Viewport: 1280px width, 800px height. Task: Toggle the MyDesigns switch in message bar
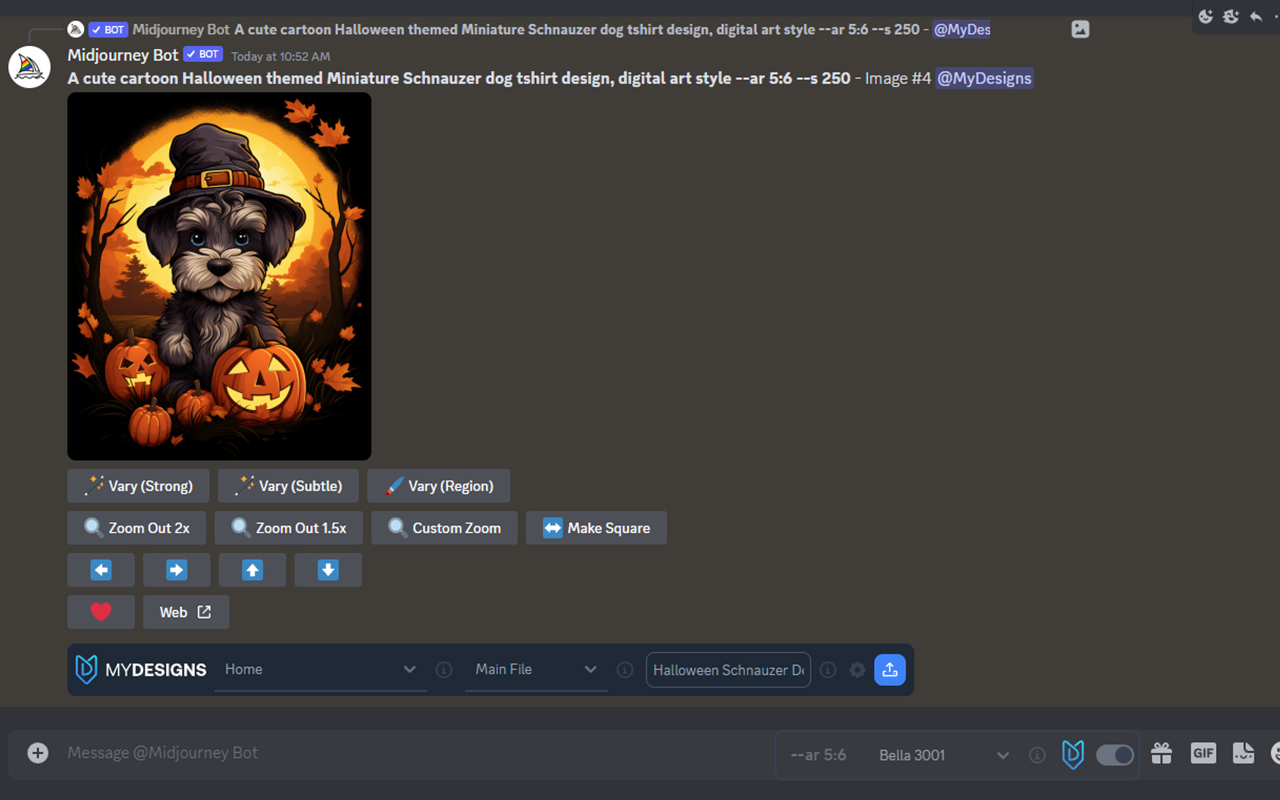(1115, 755)
